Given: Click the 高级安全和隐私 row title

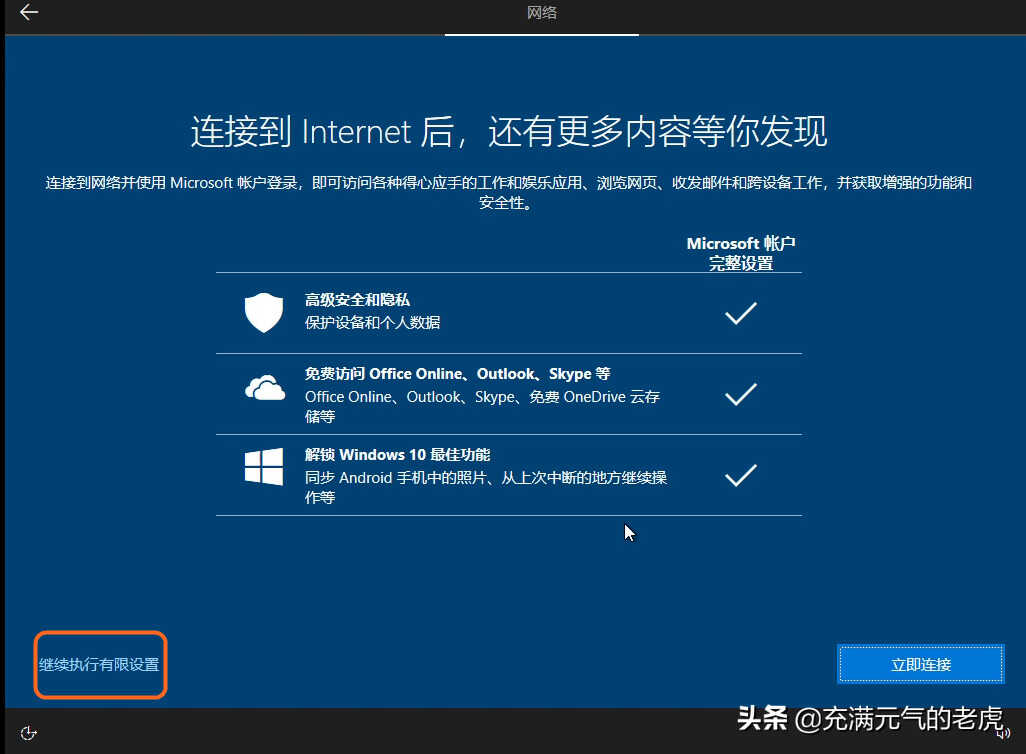Looking at the screenshot, I should 357,300.
